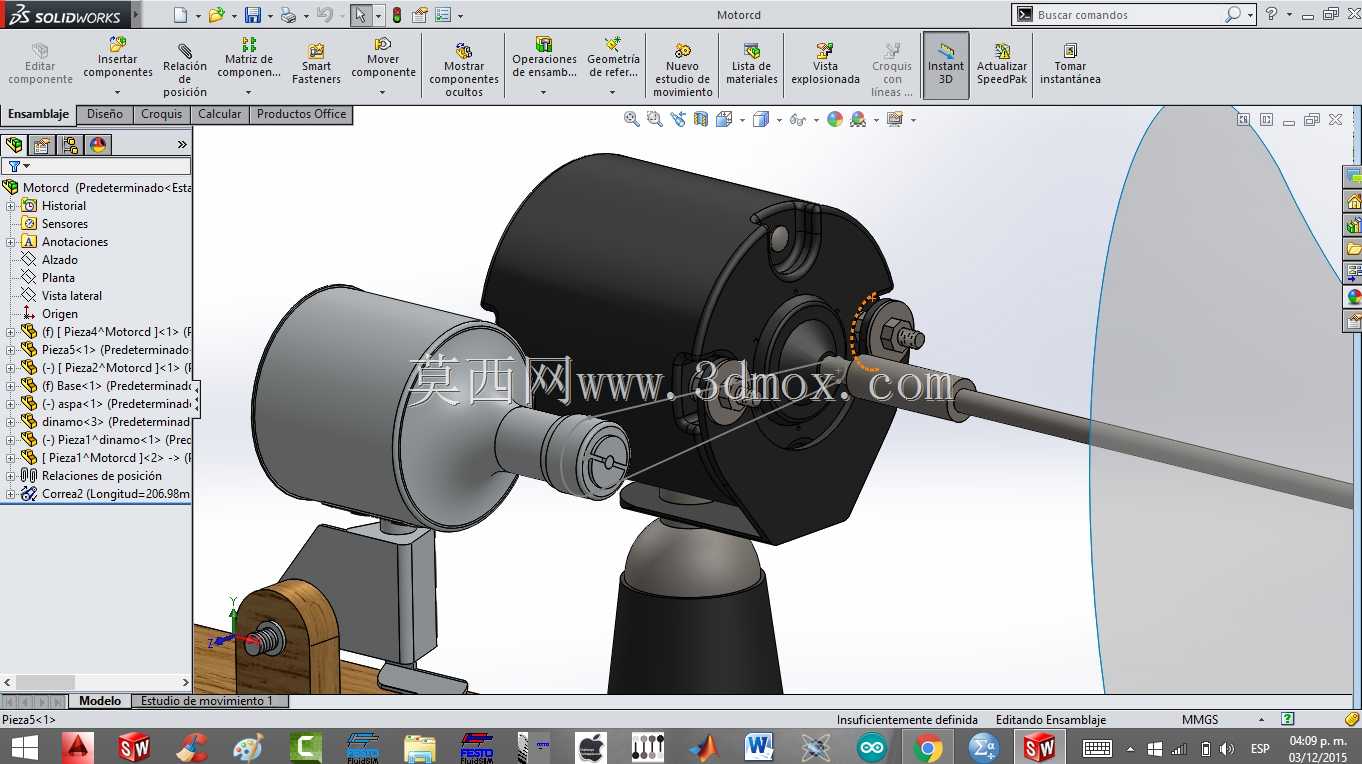The image size is (1362, 764).
Task: Click the Print icon
Action: tap(288, 15)
